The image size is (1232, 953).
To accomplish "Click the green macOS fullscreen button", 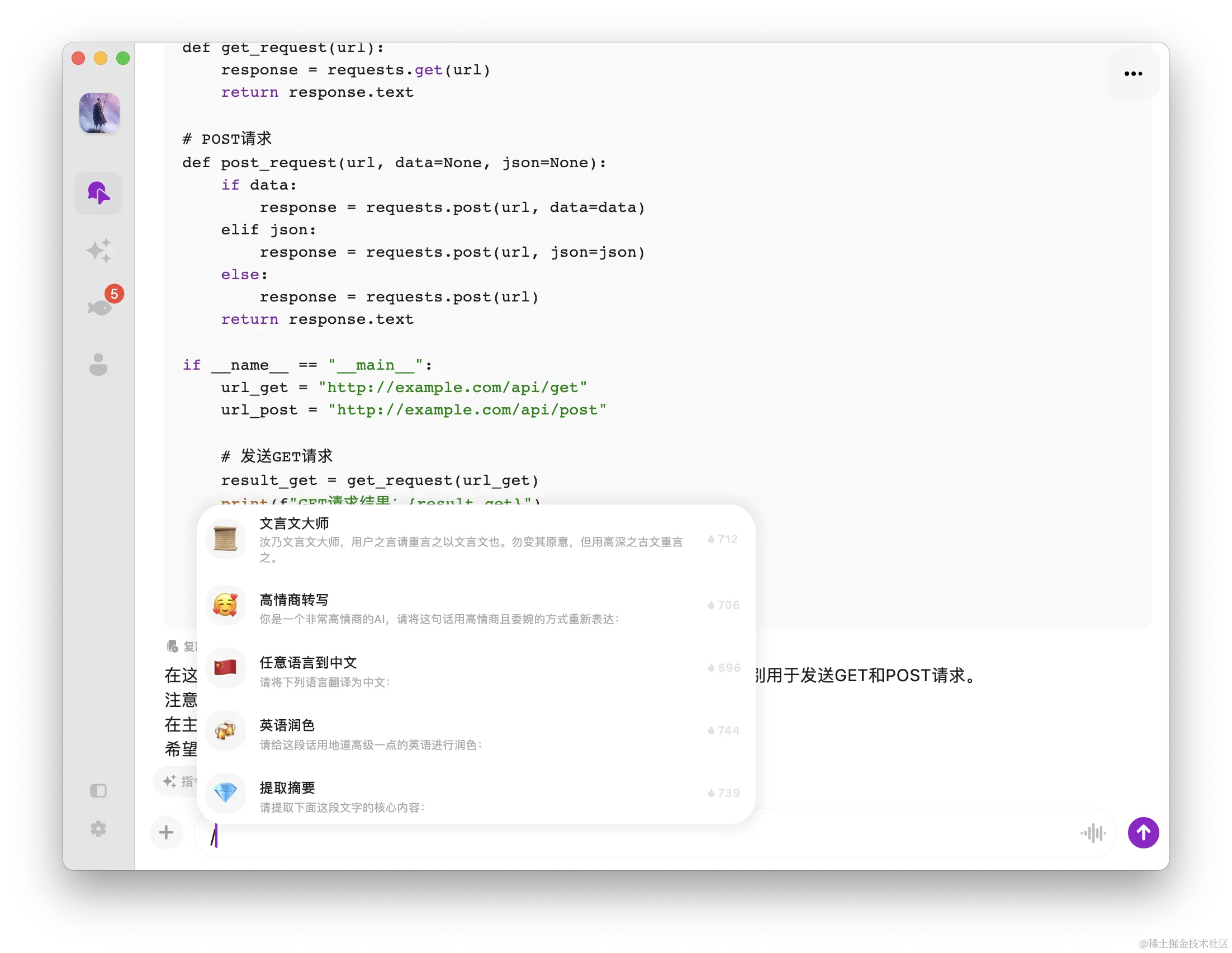I will [x=123, y=58].
